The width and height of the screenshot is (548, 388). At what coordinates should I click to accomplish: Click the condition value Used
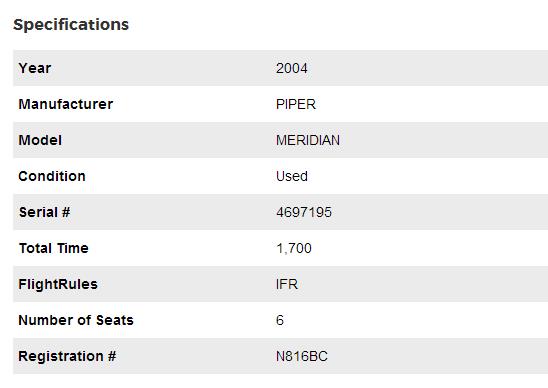tap(292, 176)
